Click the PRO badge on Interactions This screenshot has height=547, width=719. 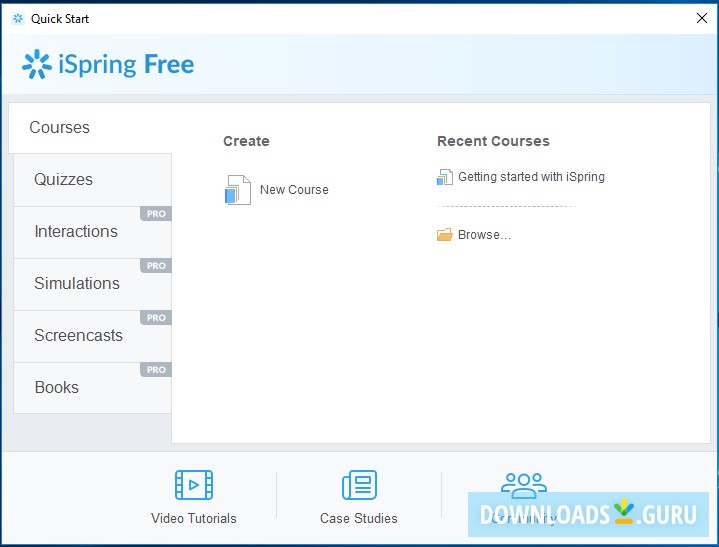156,214
